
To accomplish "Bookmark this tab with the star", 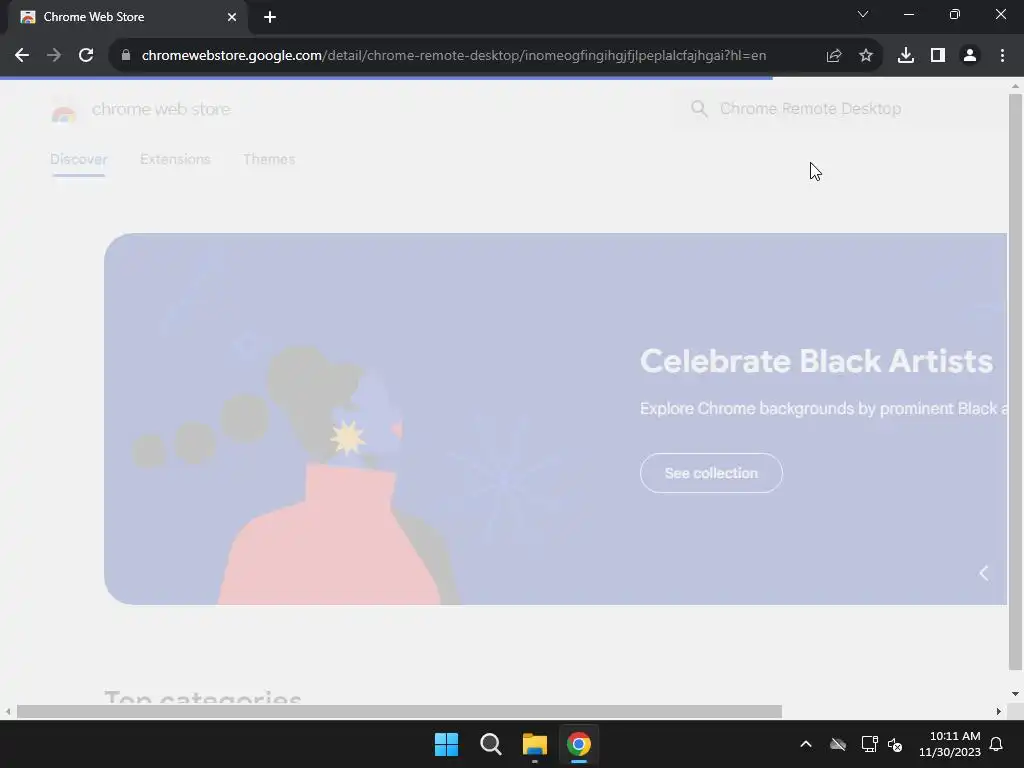I will [866, 56].
